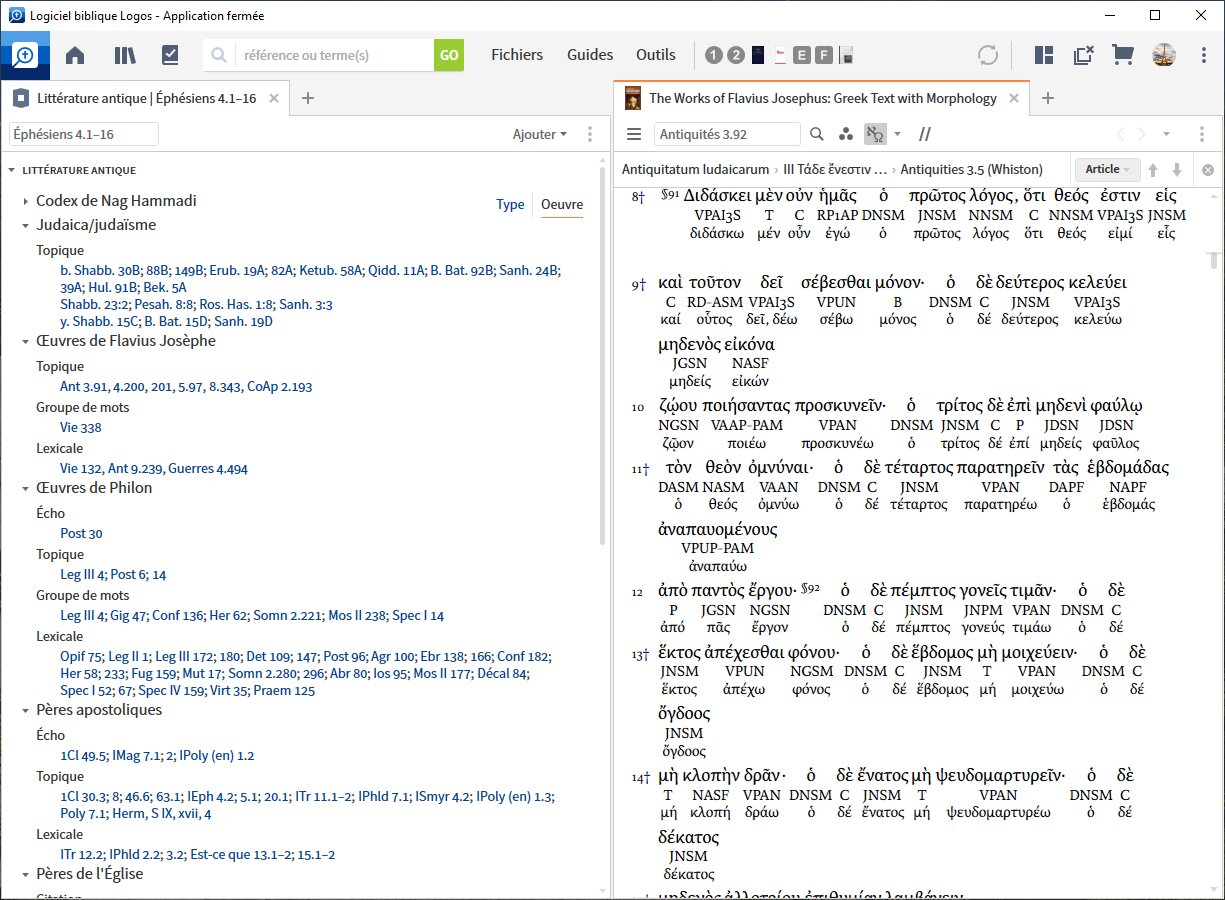Close the Littérature antique tab

click(x=274, y=98)
